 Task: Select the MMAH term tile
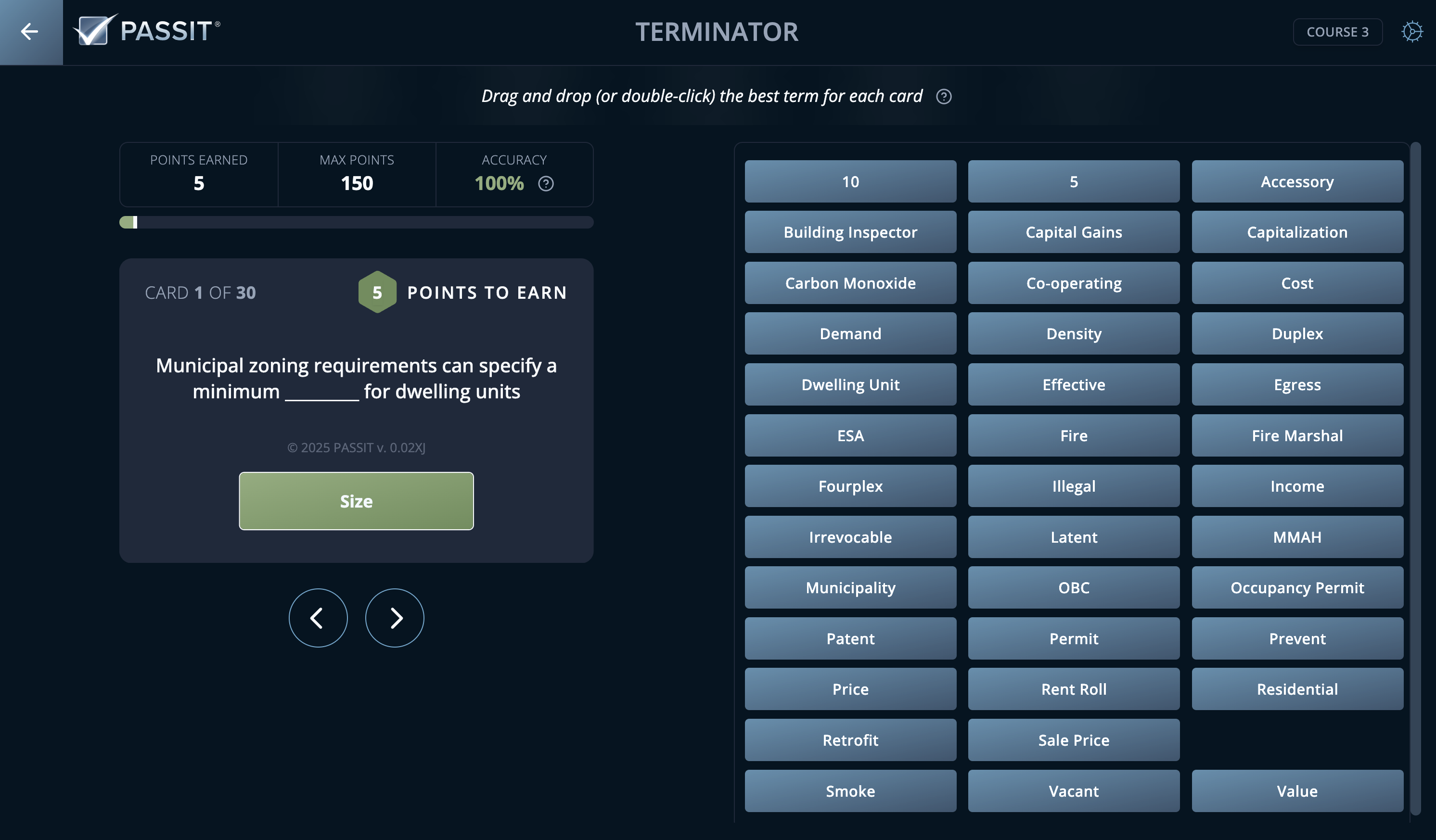pyautogui.click(x=1297, y=537)
